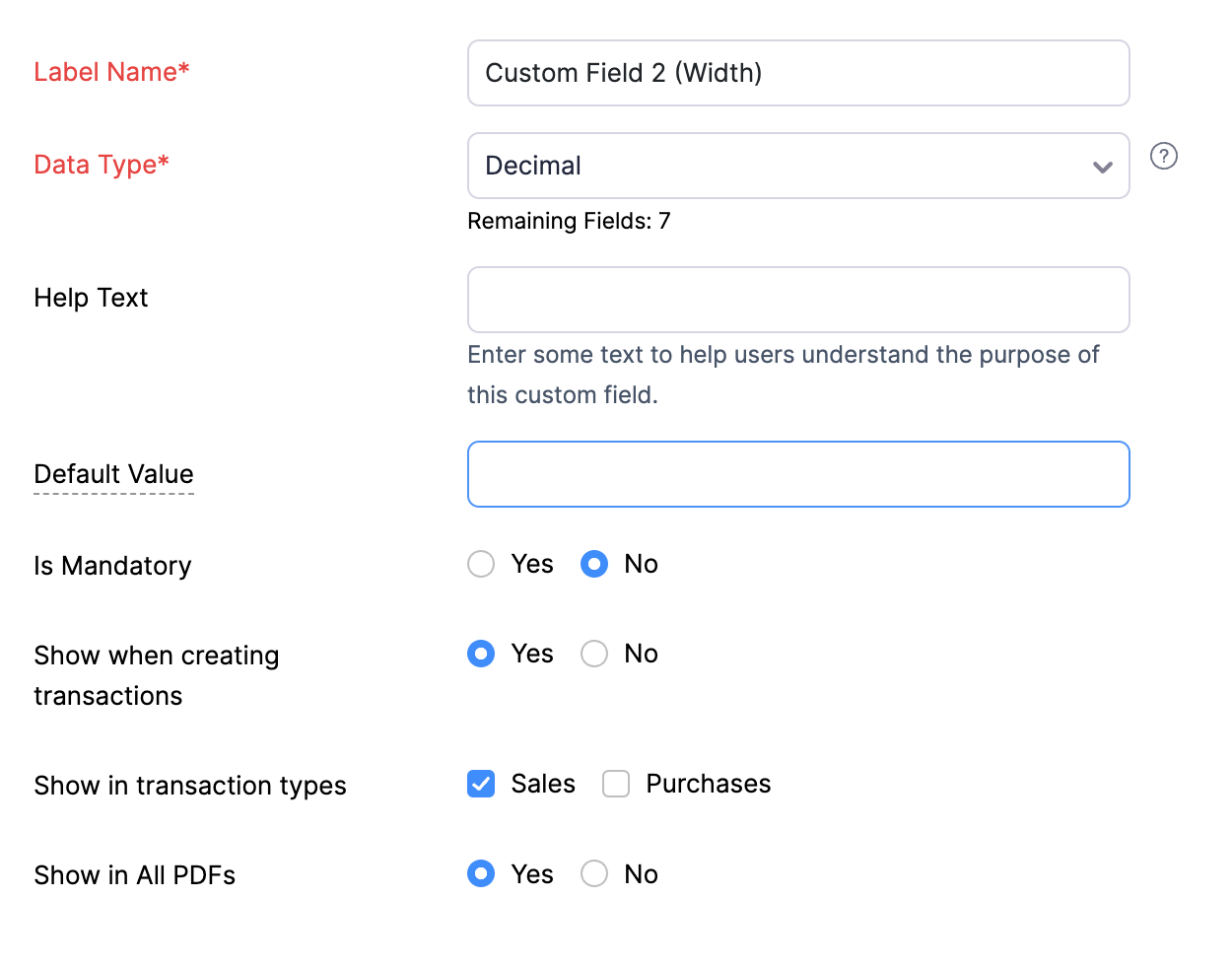Toggle the Sales checkbox
Screen dimensions: 1232x968
click(481, 784)
